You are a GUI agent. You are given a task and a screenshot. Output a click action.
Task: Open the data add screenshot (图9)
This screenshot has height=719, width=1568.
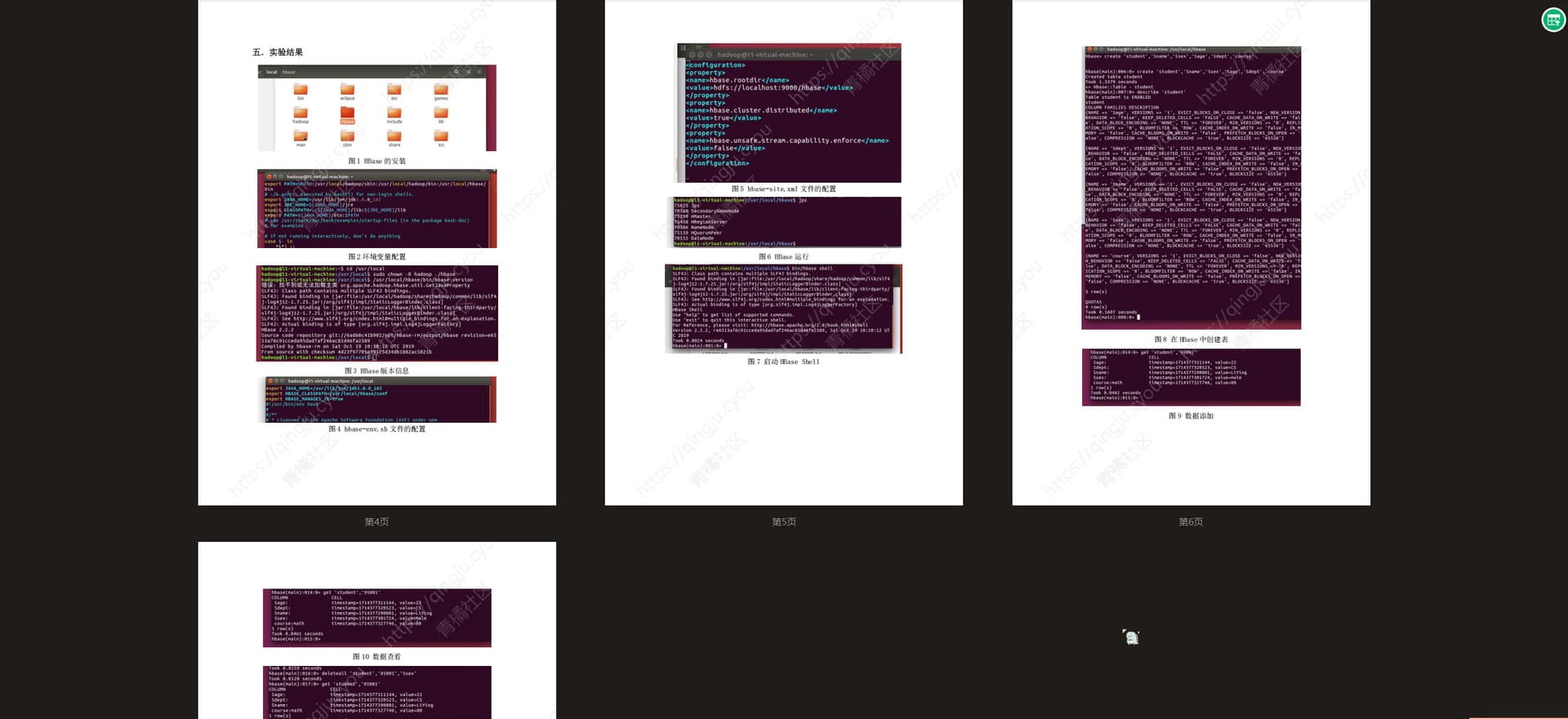[x=1191, y=377]
